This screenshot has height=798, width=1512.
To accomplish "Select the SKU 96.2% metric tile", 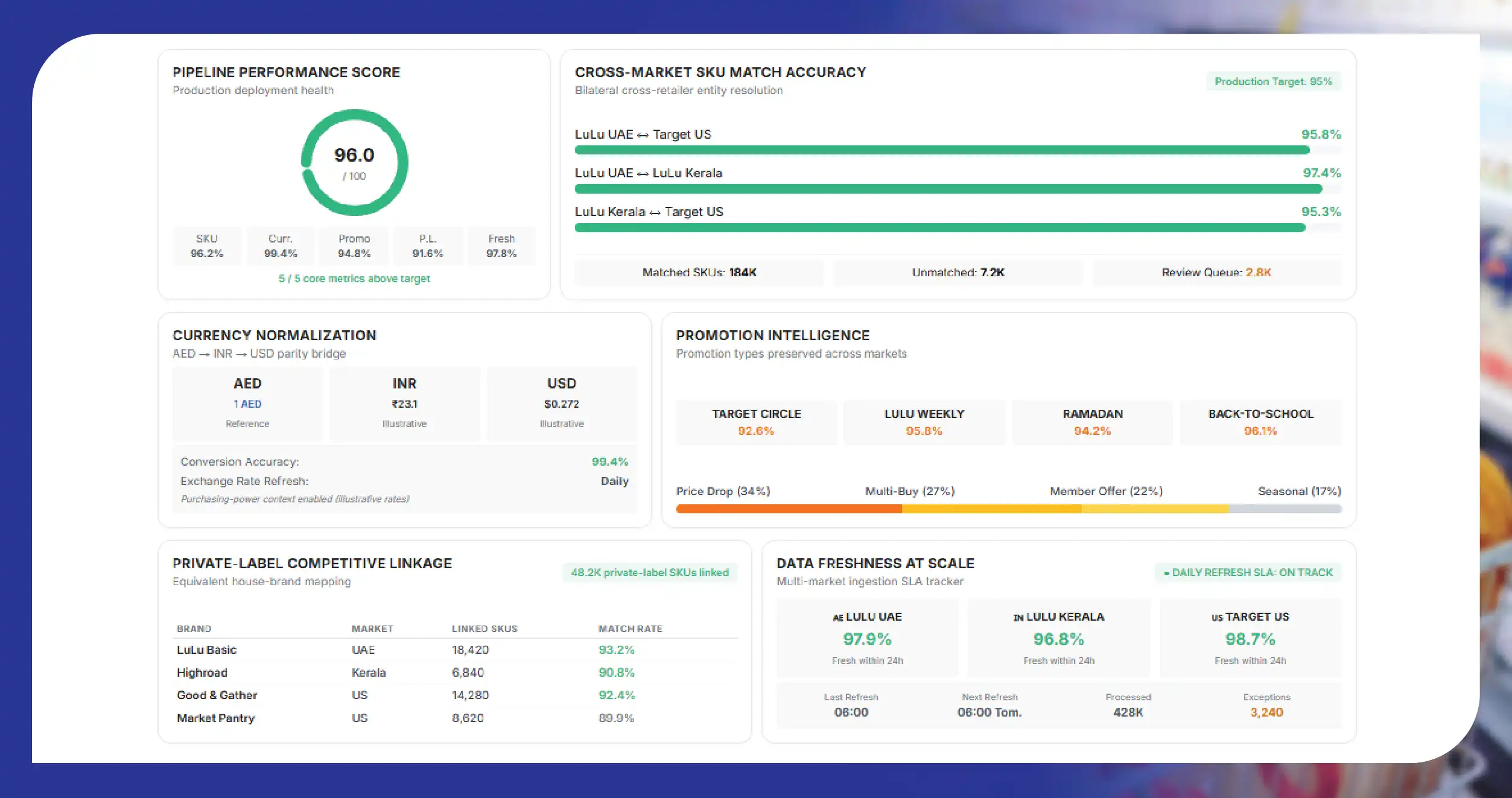I will (207, 246).
